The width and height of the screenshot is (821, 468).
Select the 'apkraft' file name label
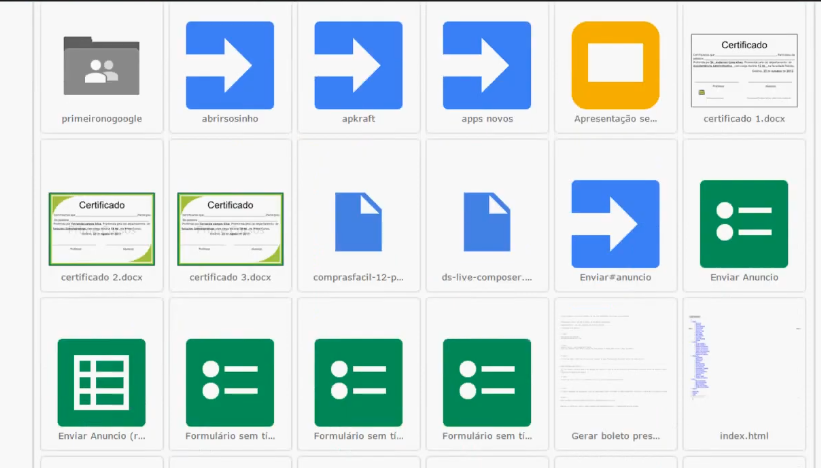pos(359,119)
